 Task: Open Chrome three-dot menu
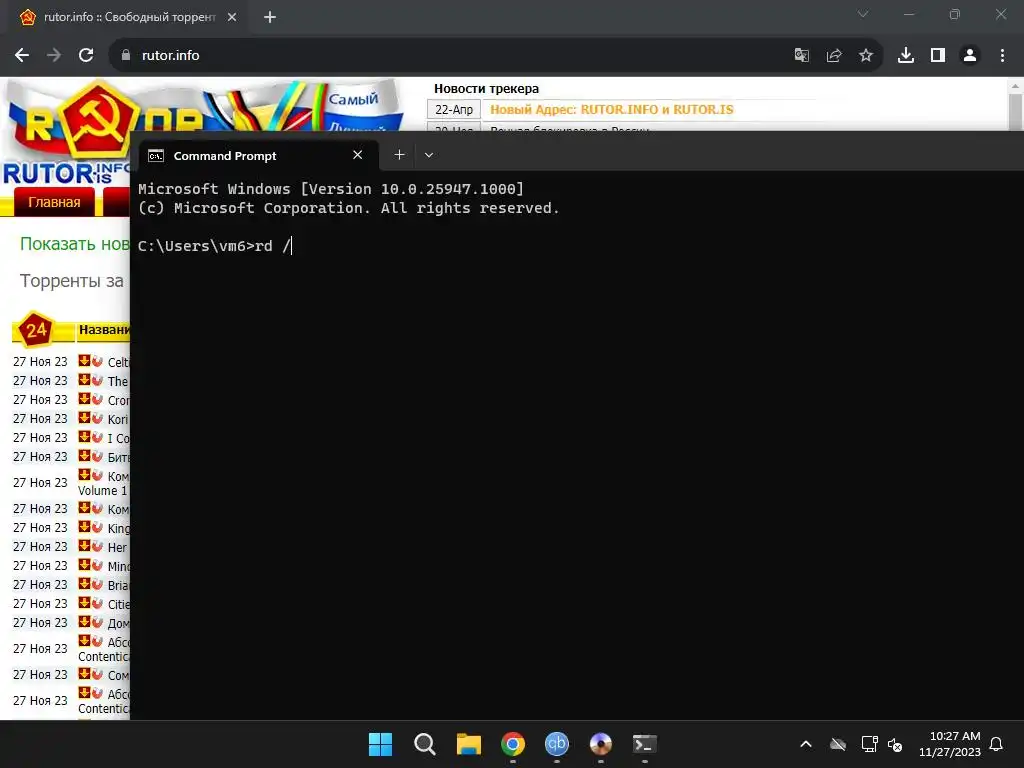tap(1002, 56)
